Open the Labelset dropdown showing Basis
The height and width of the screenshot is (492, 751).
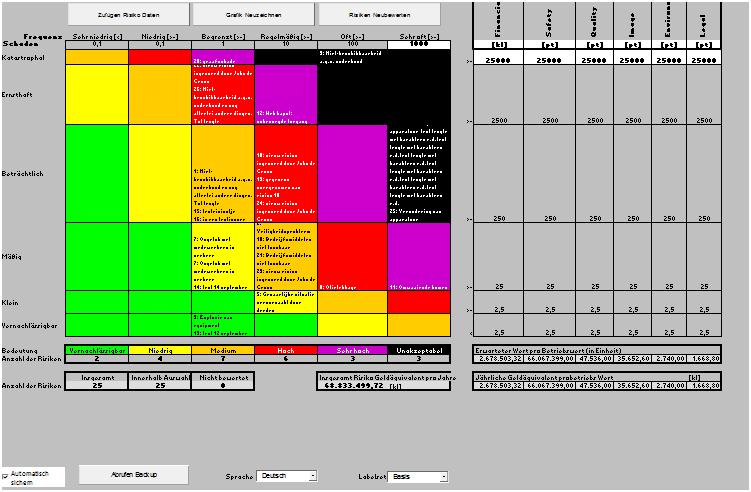coord(417,476)
